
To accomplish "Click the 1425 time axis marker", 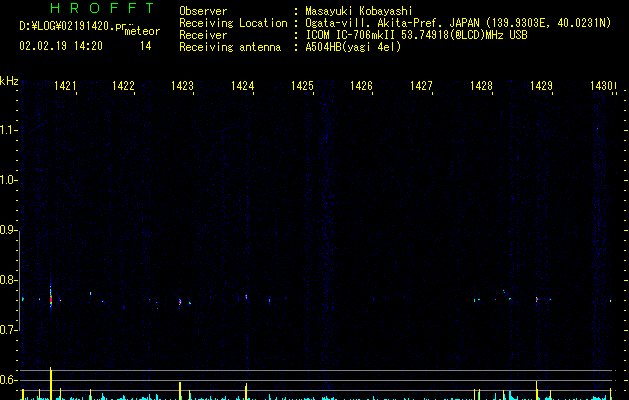I will 302,86.
